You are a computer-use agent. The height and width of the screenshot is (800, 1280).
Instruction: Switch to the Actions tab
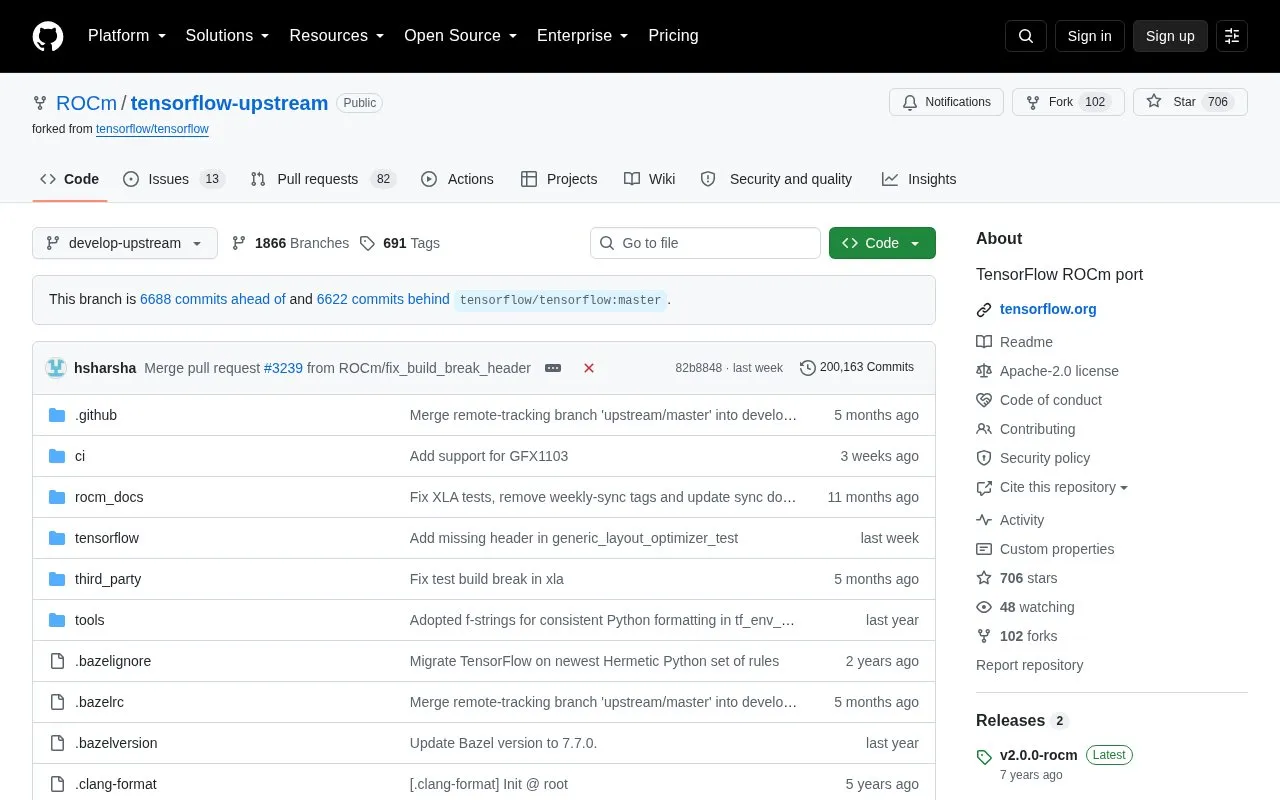(x=457, y=179)
